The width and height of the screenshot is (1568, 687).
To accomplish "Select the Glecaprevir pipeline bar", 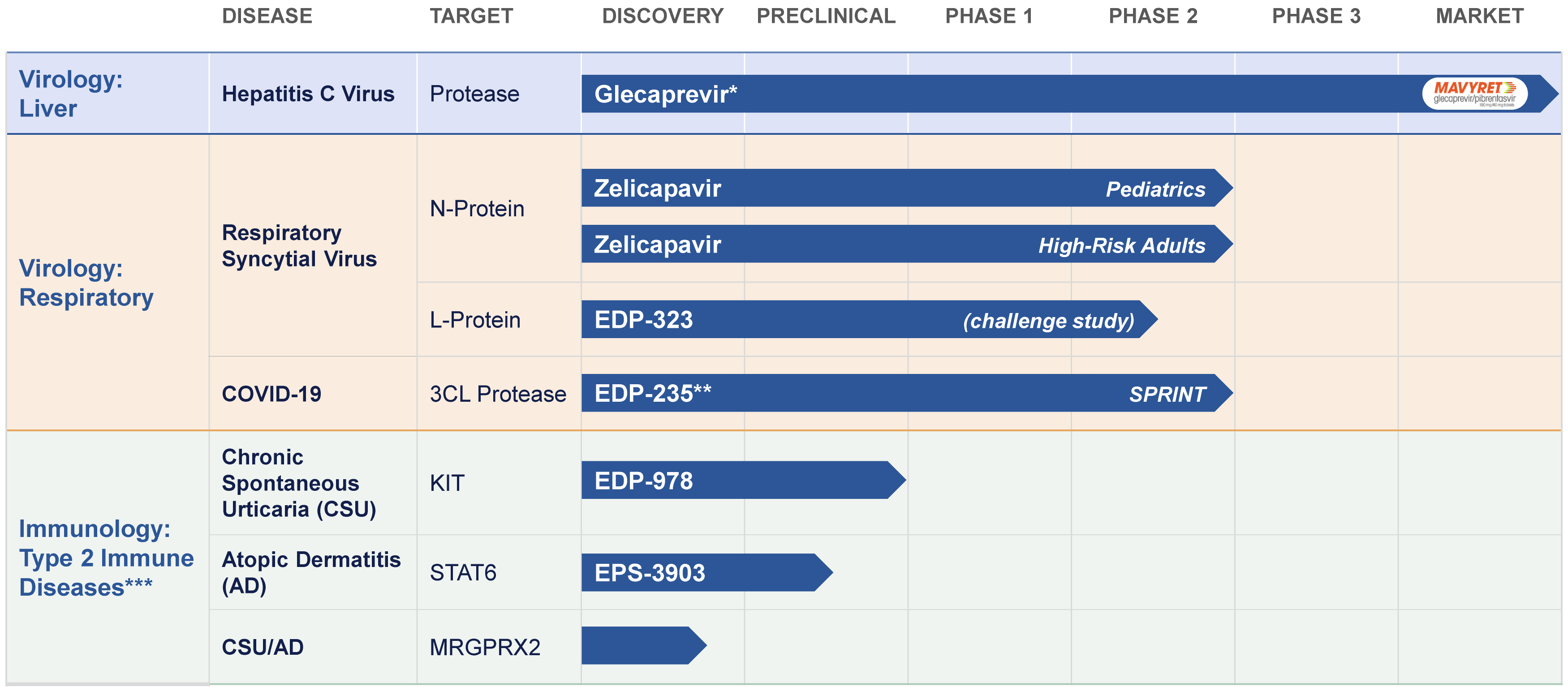I will [974, 94].
